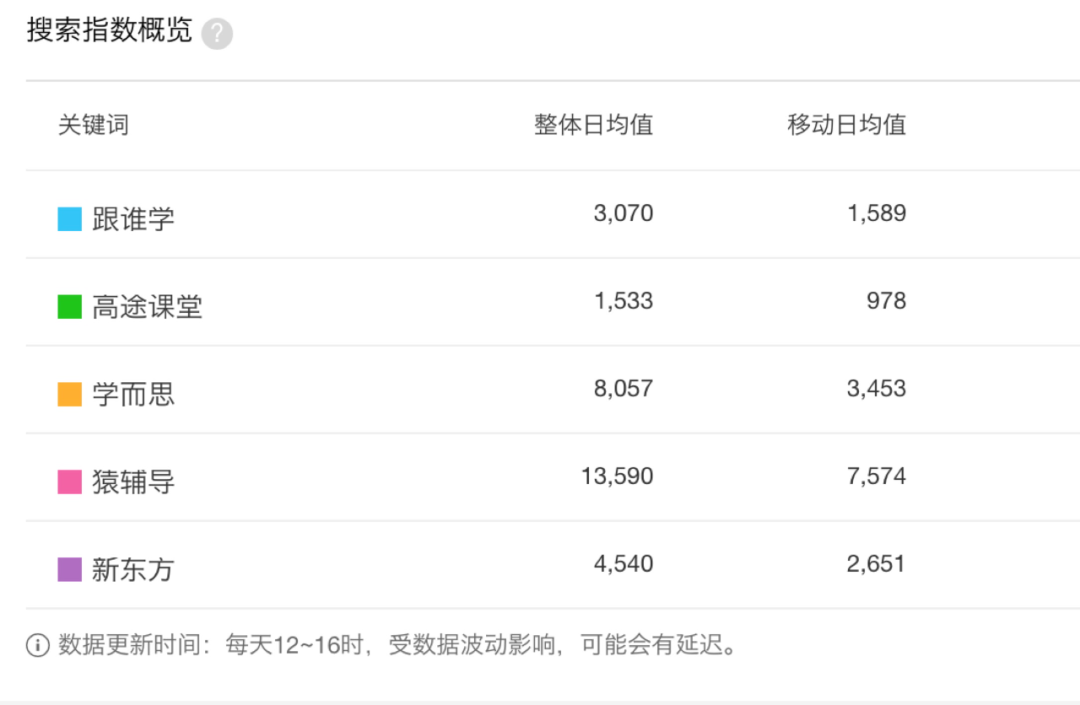Viewport: 1080px width, 705px height.
Task: Click the info icon beside update notice
Action: coord(37,646)
